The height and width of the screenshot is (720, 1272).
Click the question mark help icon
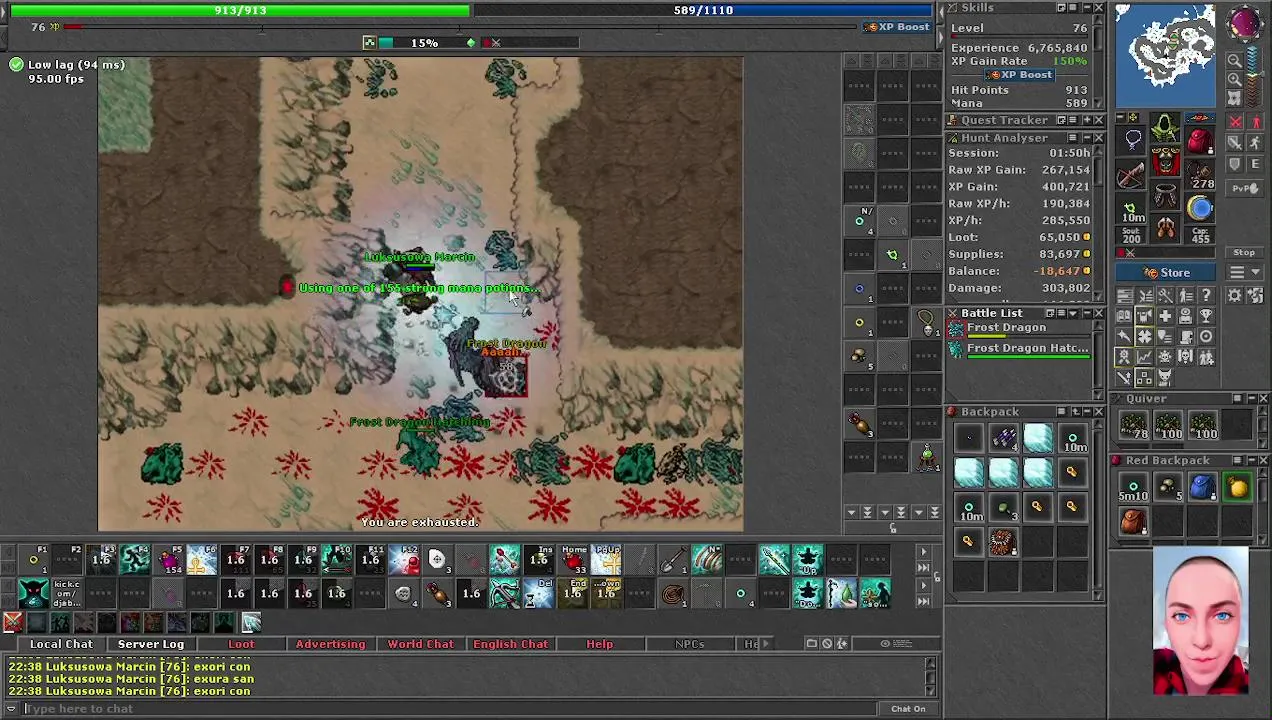pos(1207,294)
